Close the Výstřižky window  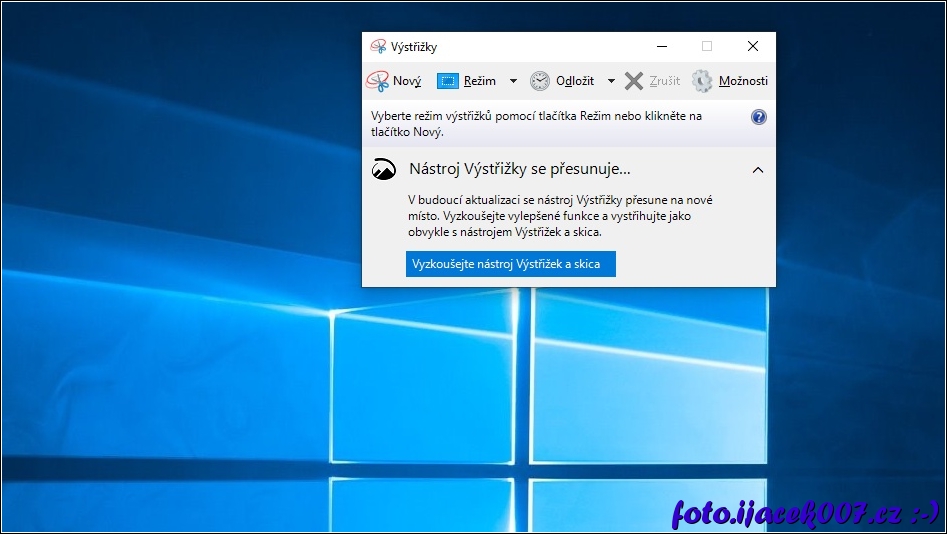coord(752,46)
